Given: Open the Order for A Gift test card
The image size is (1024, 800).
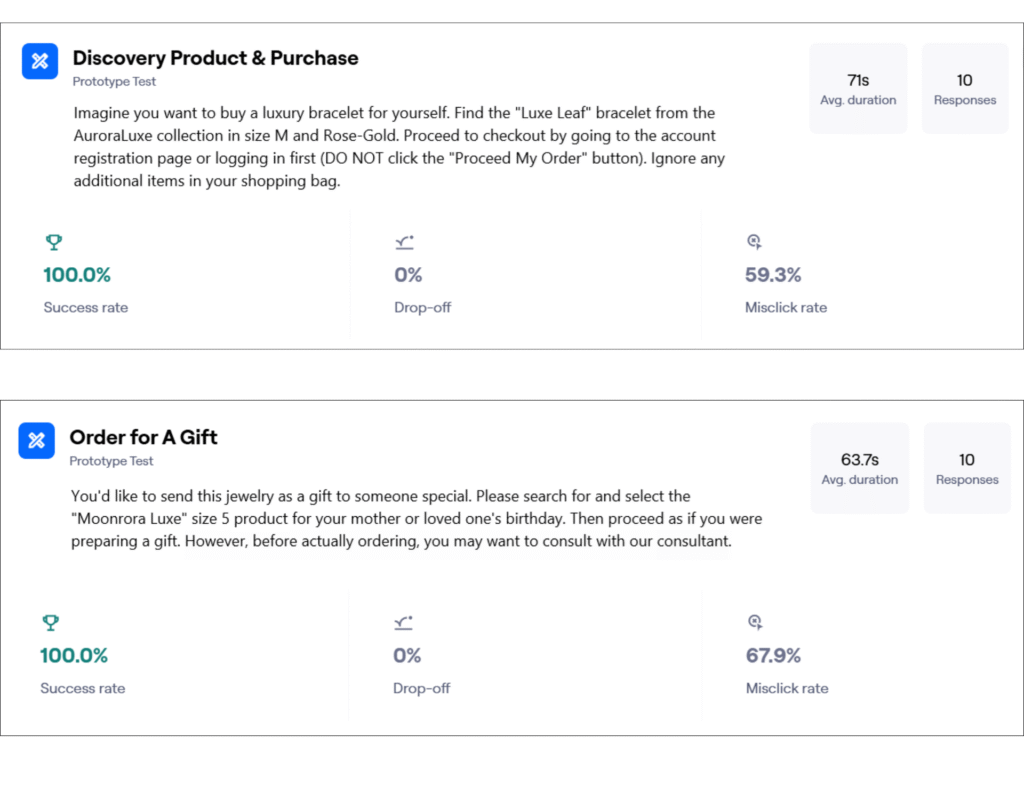Looking at the screenshot, I should 143,437.
